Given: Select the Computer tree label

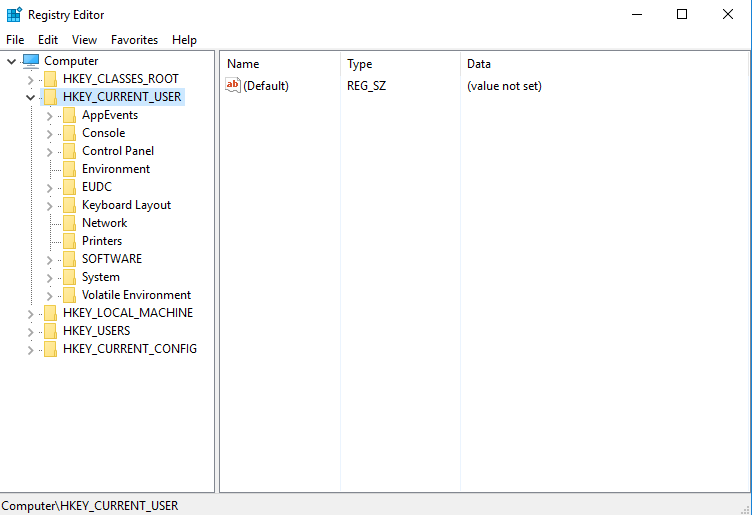Looking at the screenshot, I should click(71, 61).
